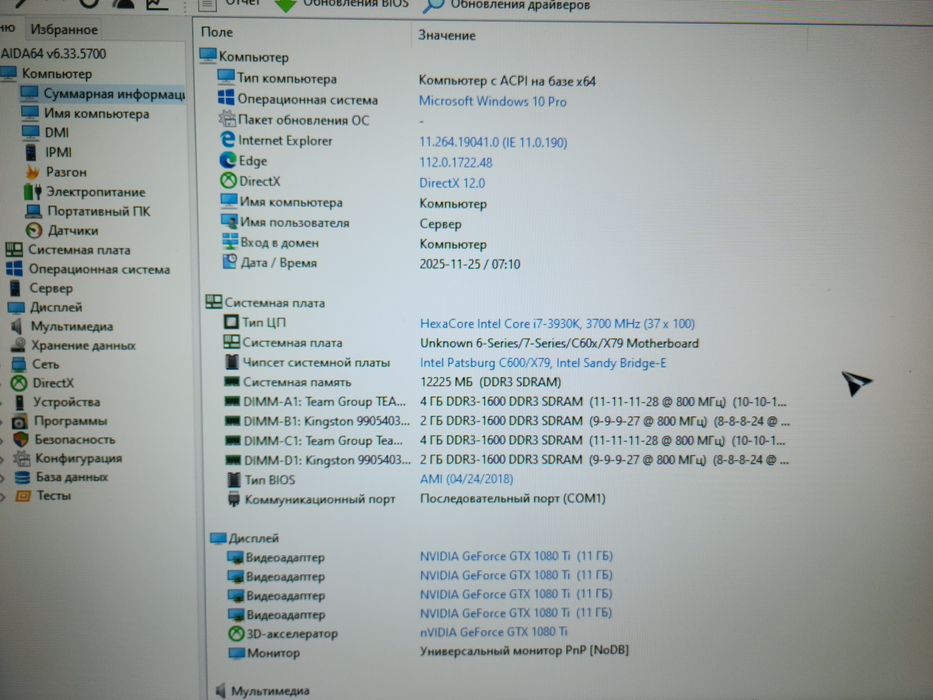
Task: Select the DIMM-C1: Team Group row
Action: (506, 440)
